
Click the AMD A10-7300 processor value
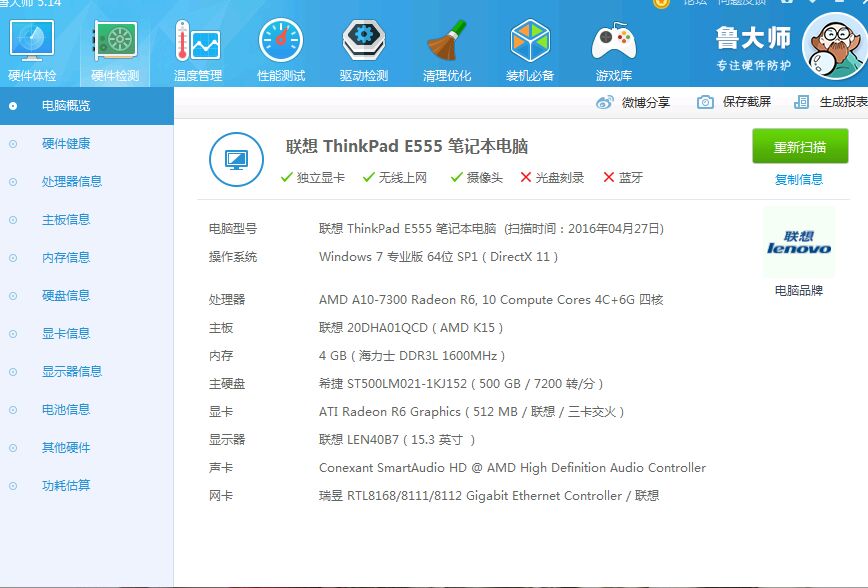click(491, 300)
